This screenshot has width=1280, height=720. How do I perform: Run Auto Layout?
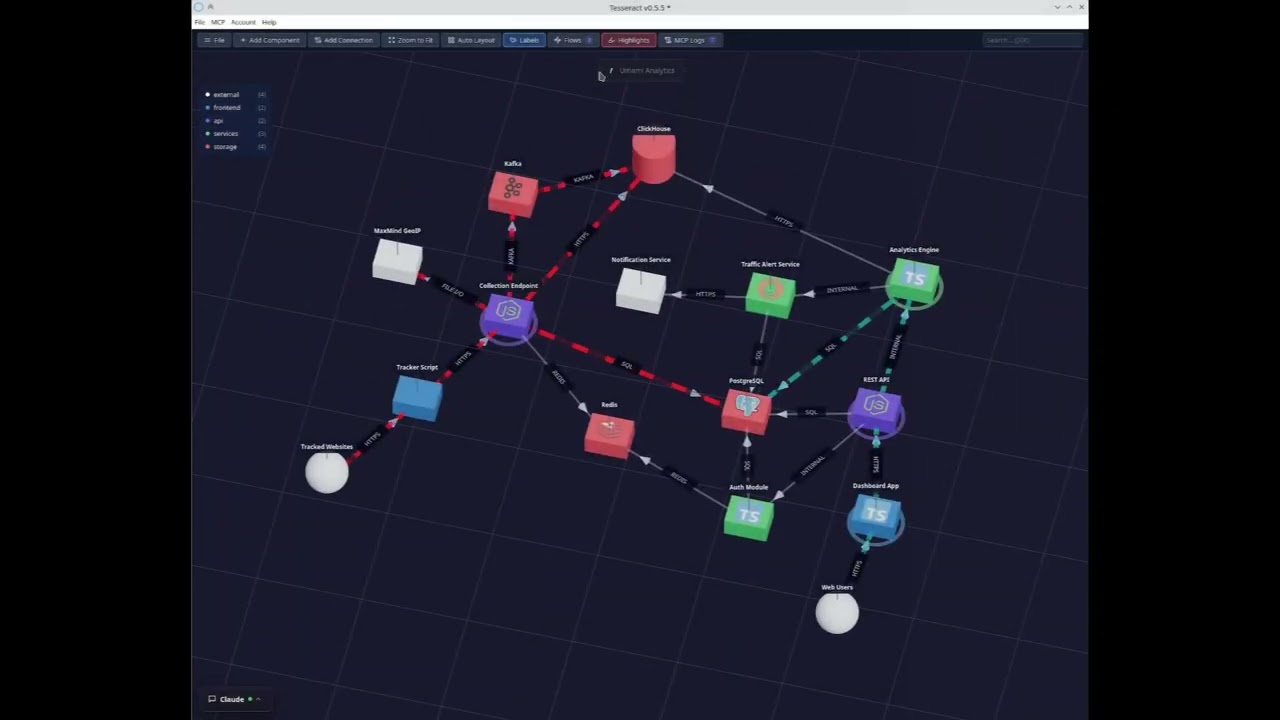pos(471,40)
